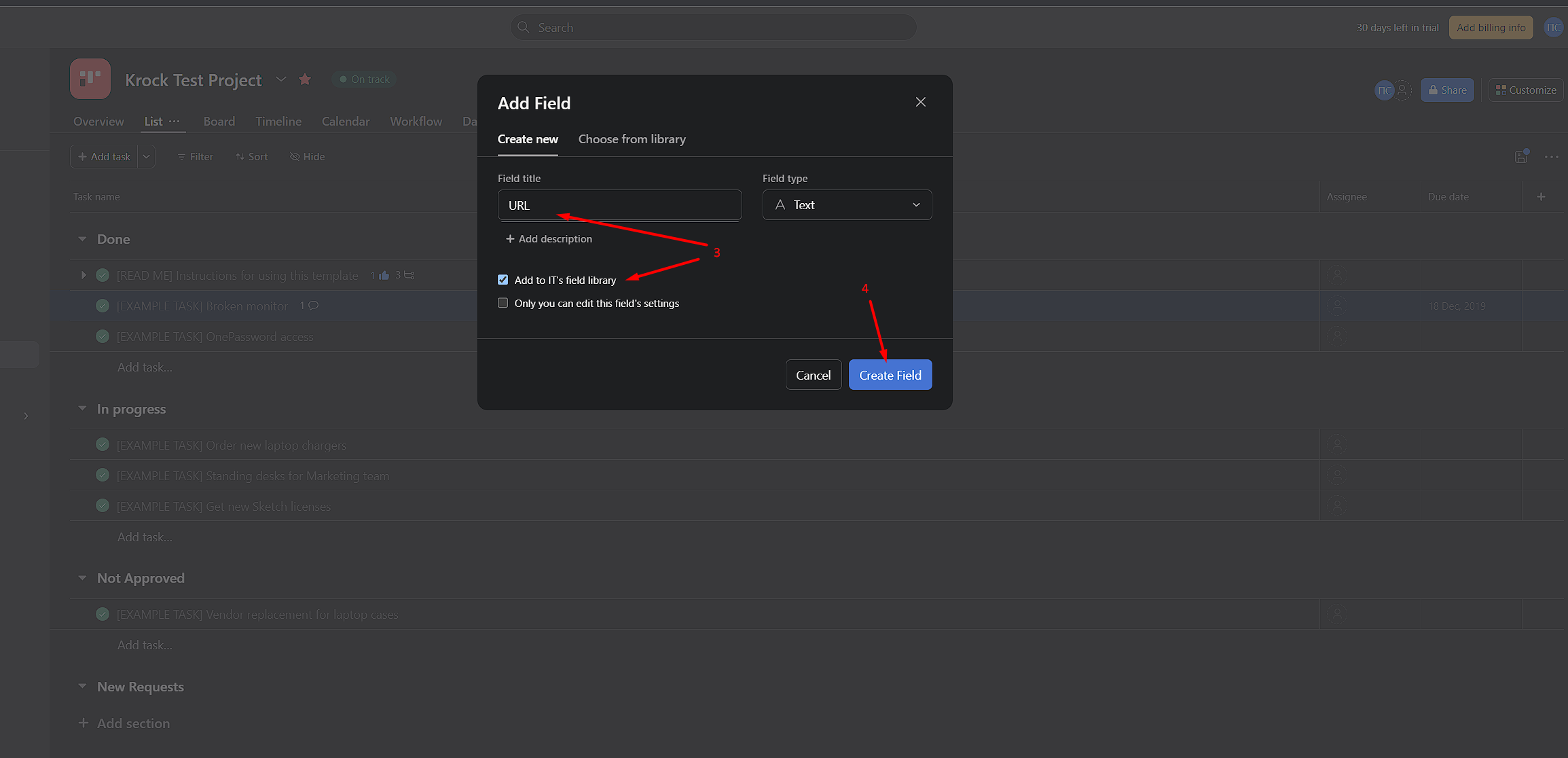The height and width of the screenshot is (758, 1568).
Task: Select the Field type Text dropdown
Action: coord(845,204)
